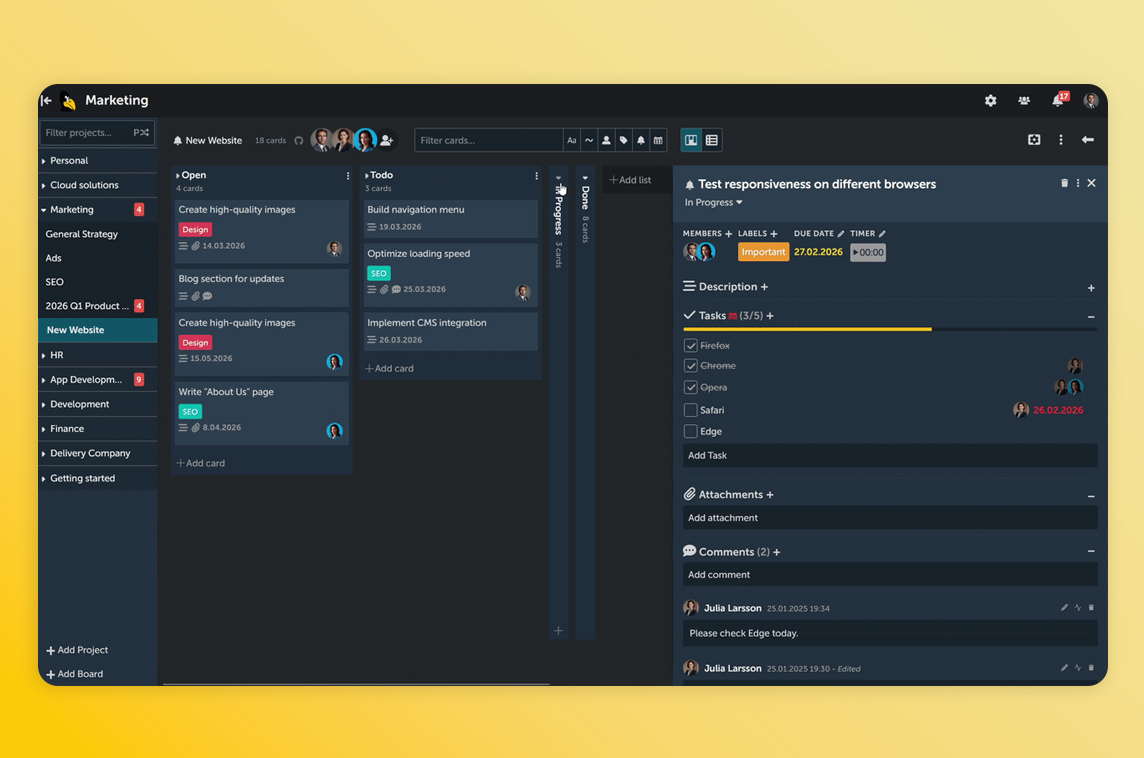Open the In Progress list dropdown
Screen dimensions: 1144x758
coord(714,203)
